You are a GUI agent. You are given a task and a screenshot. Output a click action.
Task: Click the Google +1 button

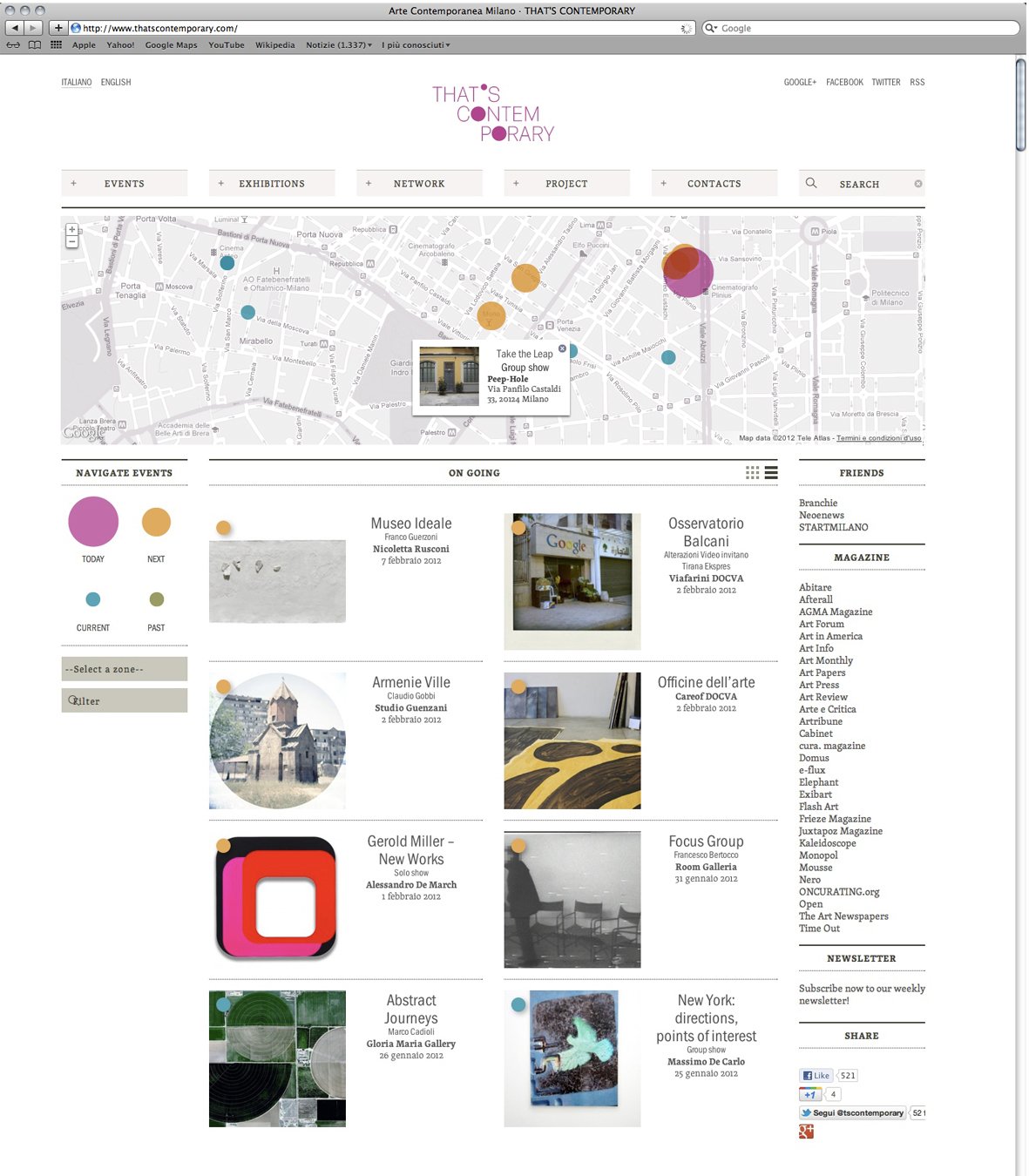(x=809, y=1094)
